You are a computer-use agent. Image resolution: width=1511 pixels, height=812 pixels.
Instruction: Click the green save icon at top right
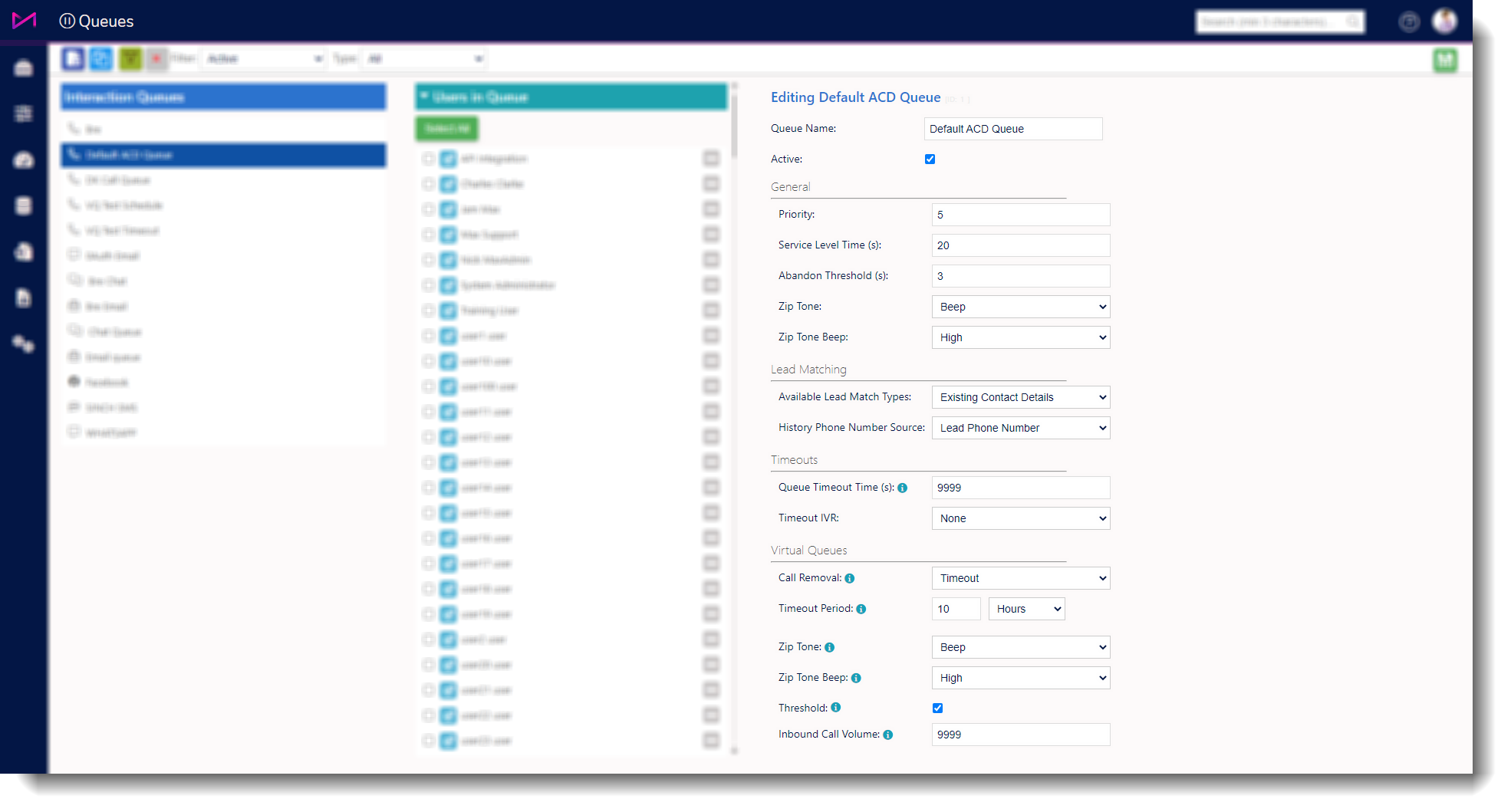1445,60
